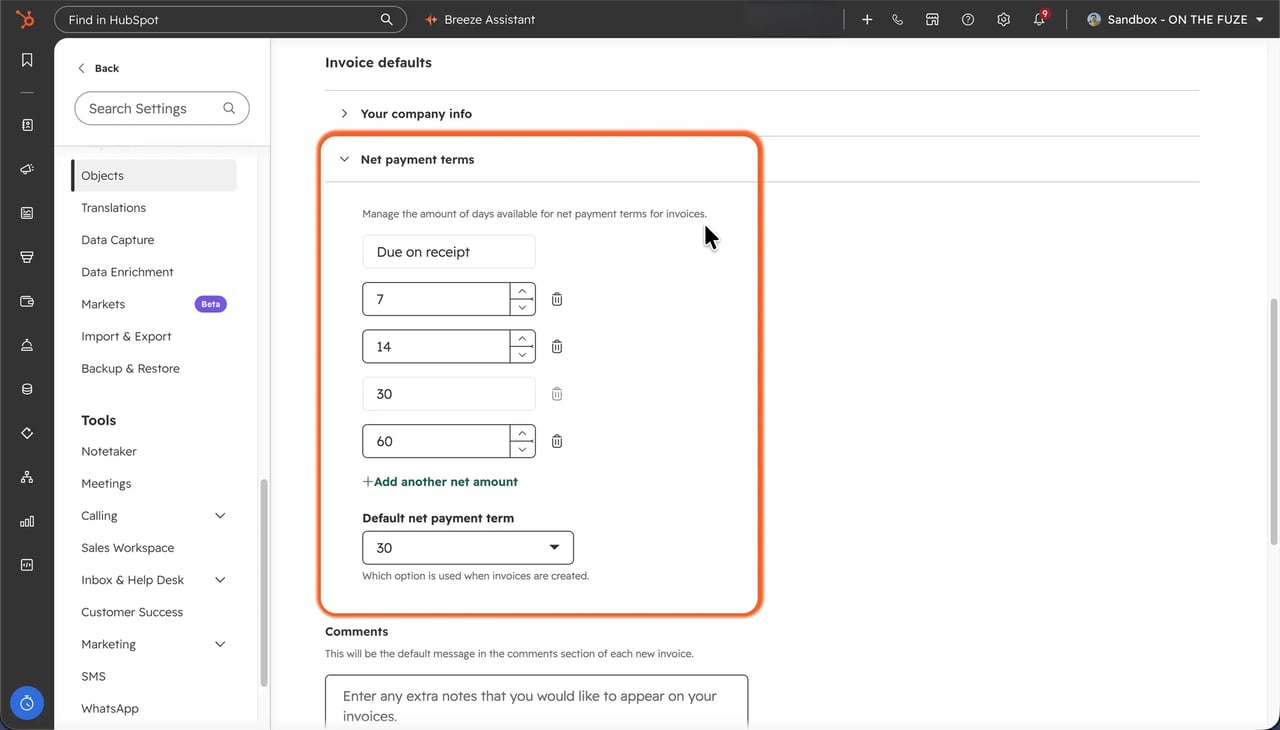Click the invoice Comments text area
This screenshot has width=1280, height=730.
[536, 703]
